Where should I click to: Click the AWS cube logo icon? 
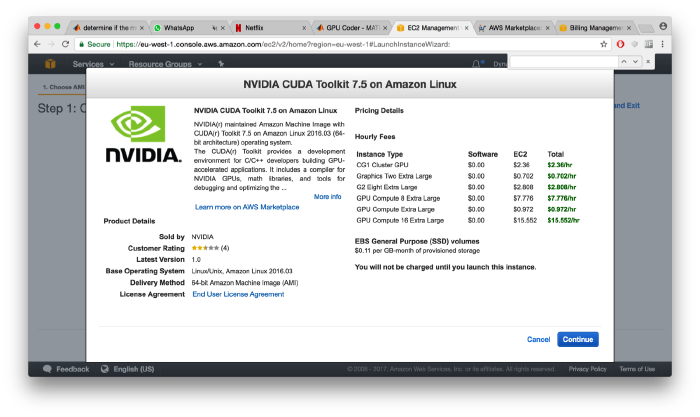tap(50, 64)
